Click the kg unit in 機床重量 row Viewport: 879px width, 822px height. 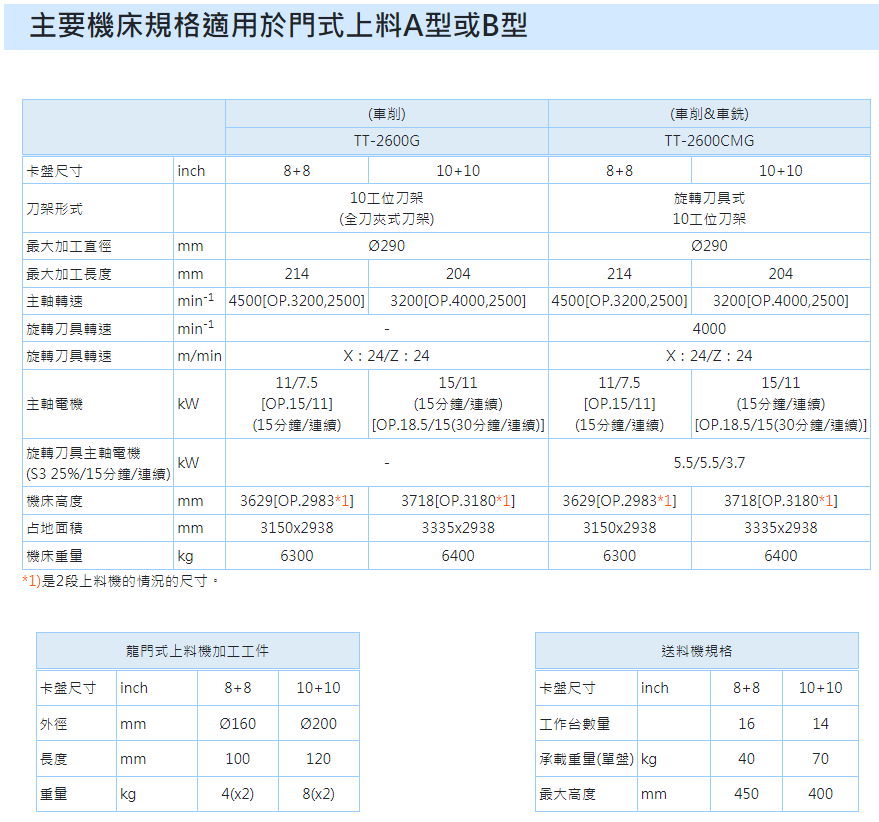coord(186,556)
